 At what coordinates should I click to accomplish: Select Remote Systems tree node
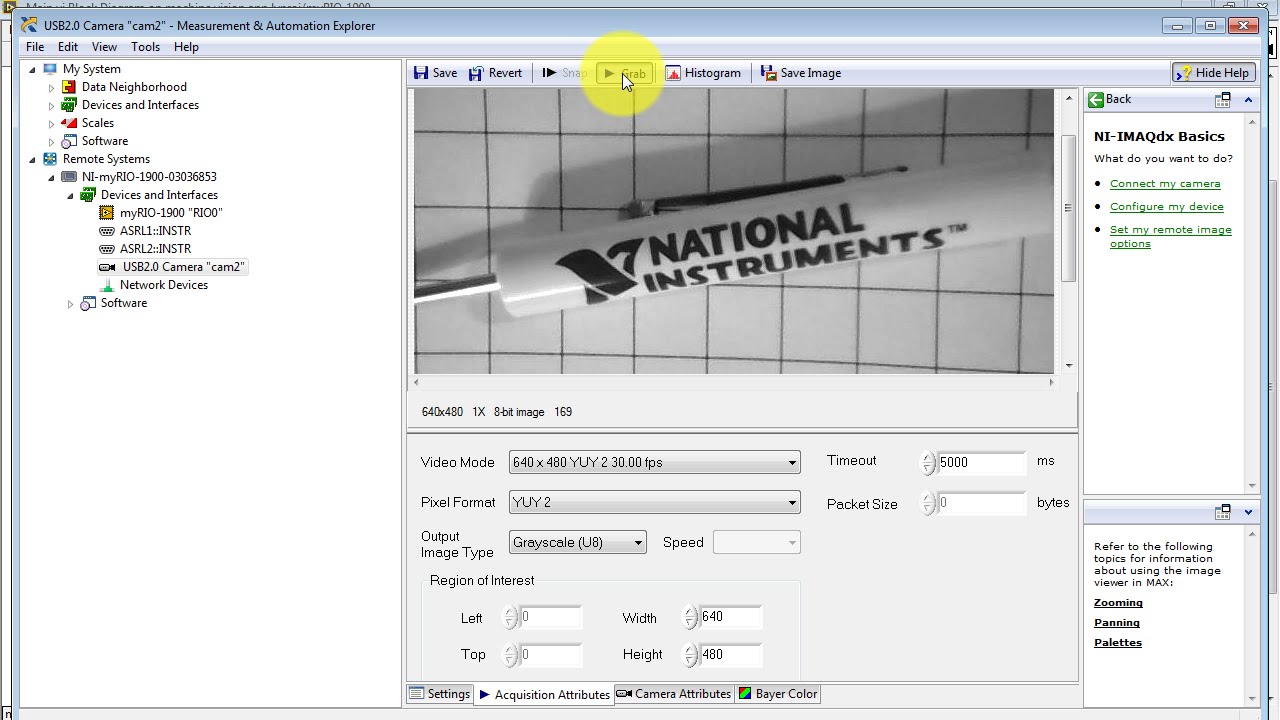tap(106, 159)
